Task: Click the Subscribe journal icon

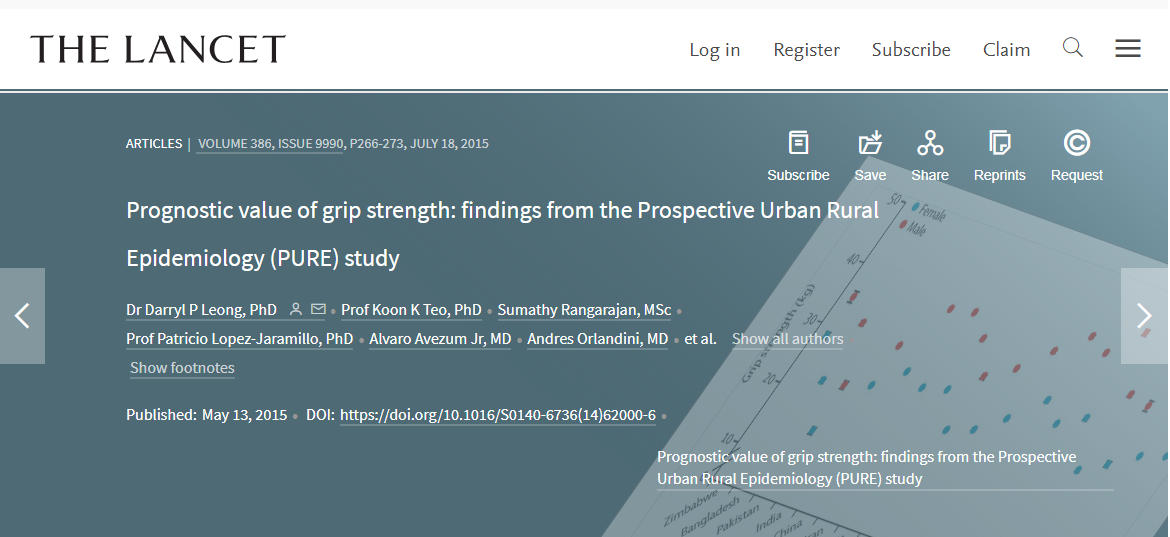Action: click(x=798, y=142)
